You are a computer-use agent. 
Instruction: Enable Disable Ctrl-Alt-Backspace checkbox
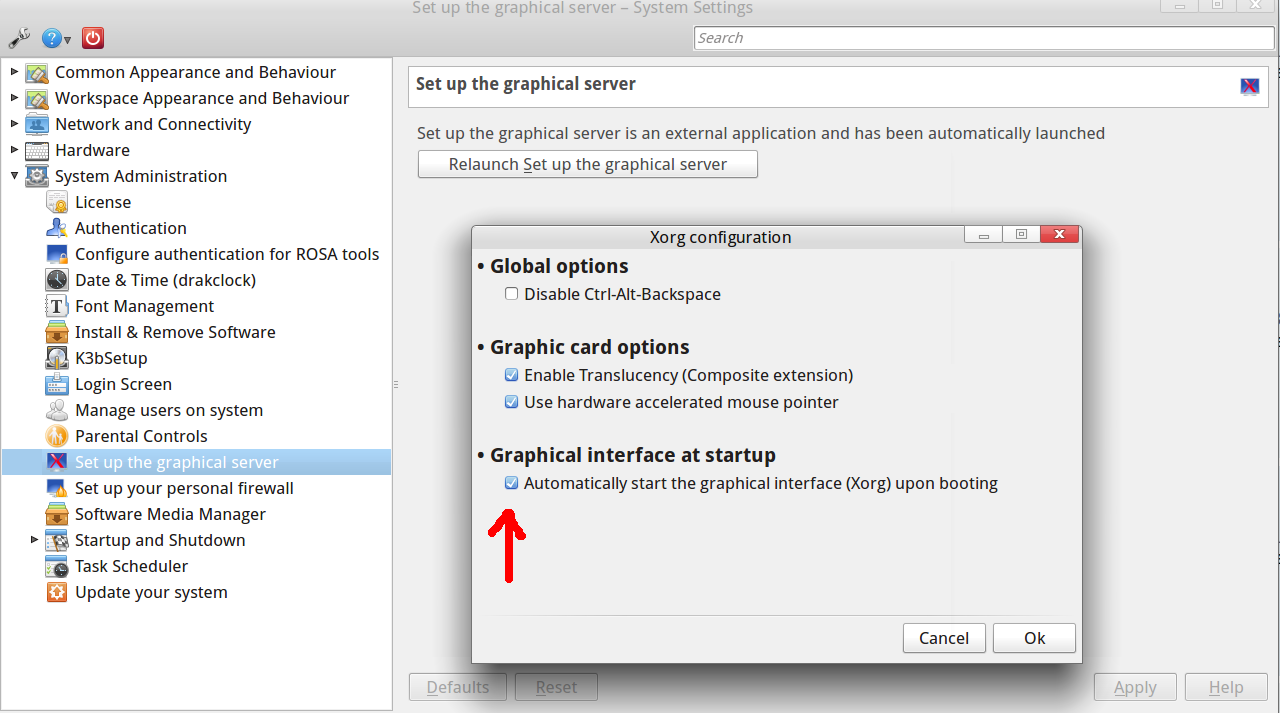point(512,294)
